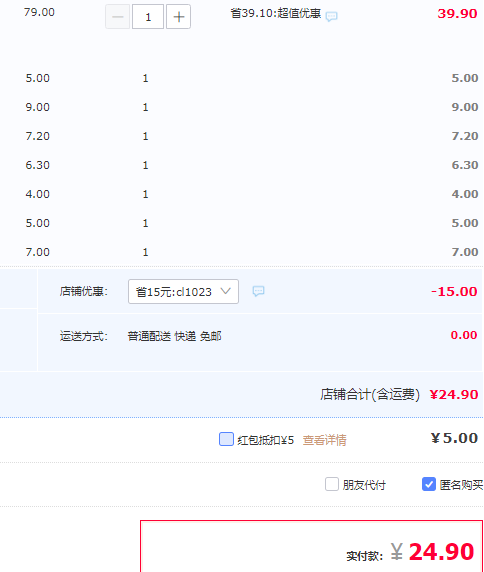This screenshot has height=572, width=484.
Task: Open the 省15元:cl1023 discount dropdown
Action: tap(183, 291)
